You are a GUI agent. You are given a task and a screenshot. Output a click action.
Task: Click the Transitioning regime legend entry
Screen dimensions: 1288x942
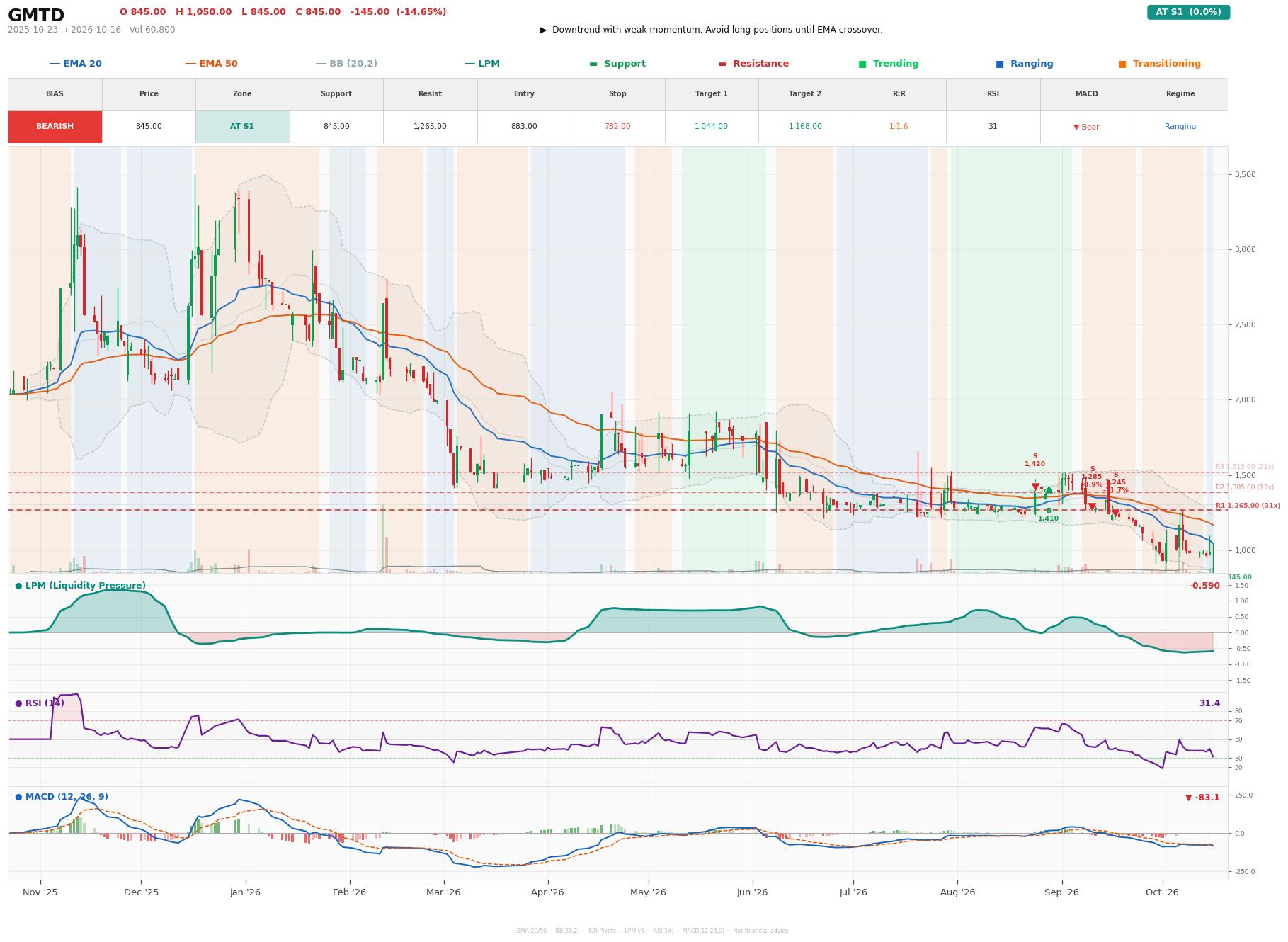(x=1159, y=64)
